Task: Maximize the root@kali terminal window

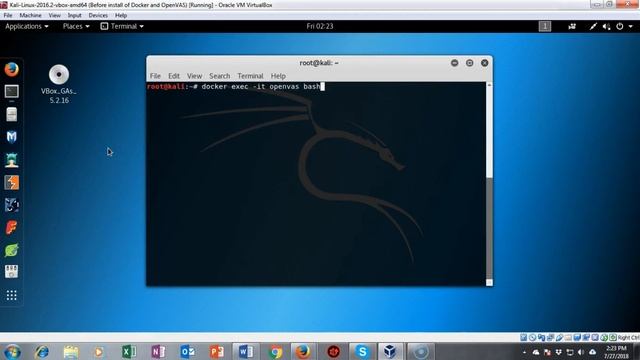Action: (x=469, y=63)
